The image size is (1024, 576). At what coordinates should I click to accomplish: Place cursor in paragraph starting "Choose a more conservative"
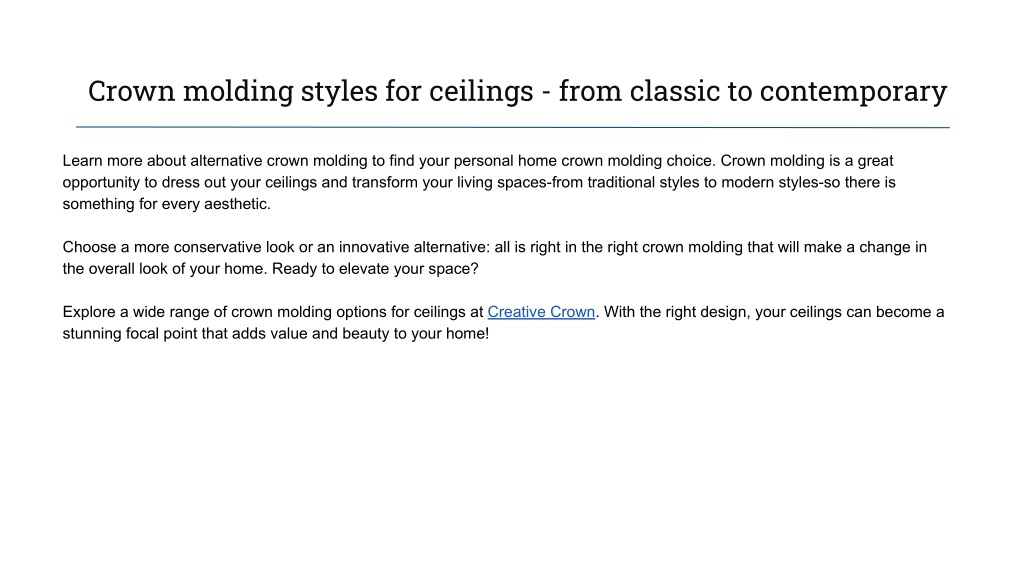point(494,258)
